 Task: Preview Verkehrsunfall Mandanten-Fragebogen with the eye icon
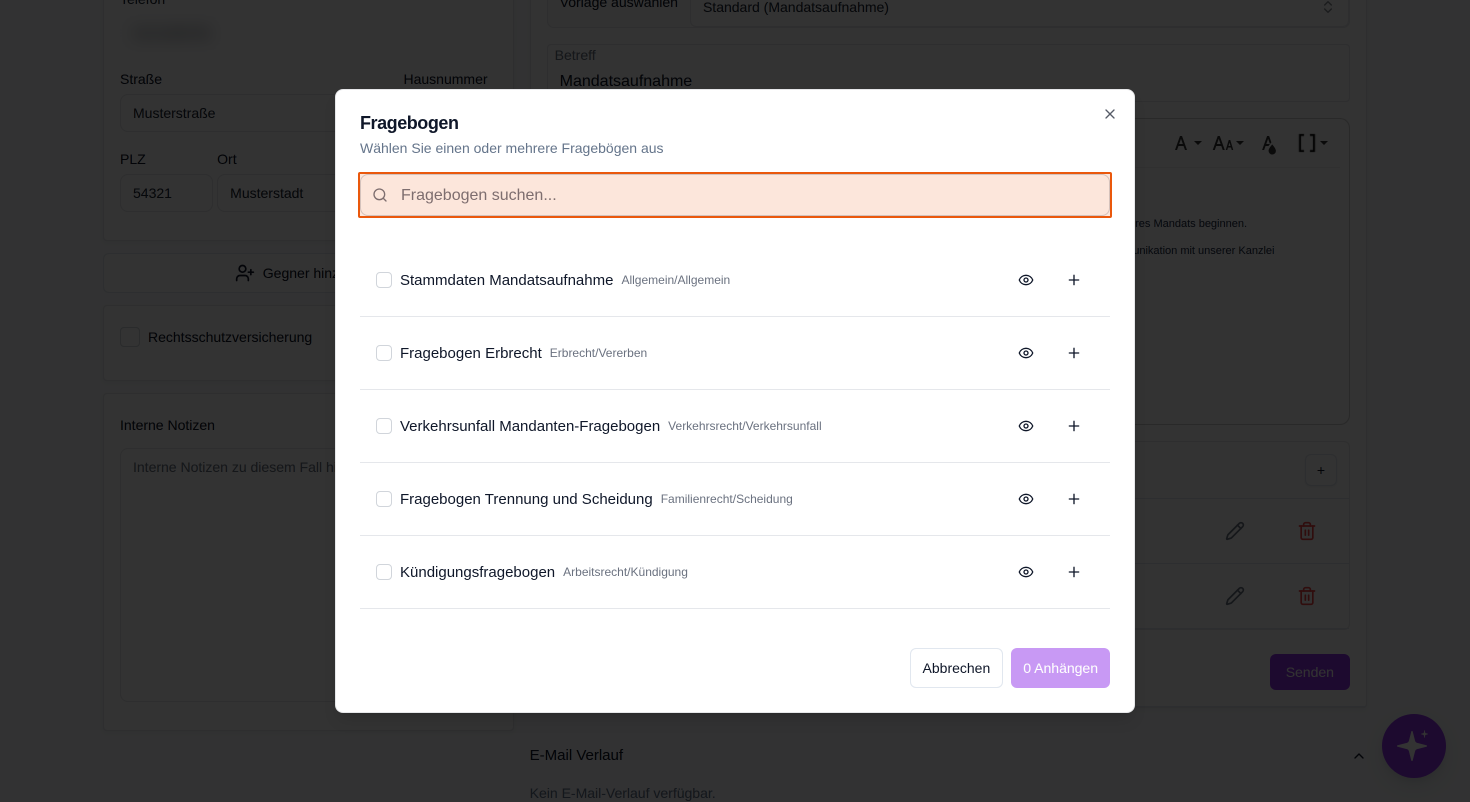[x=1026, y=426]
